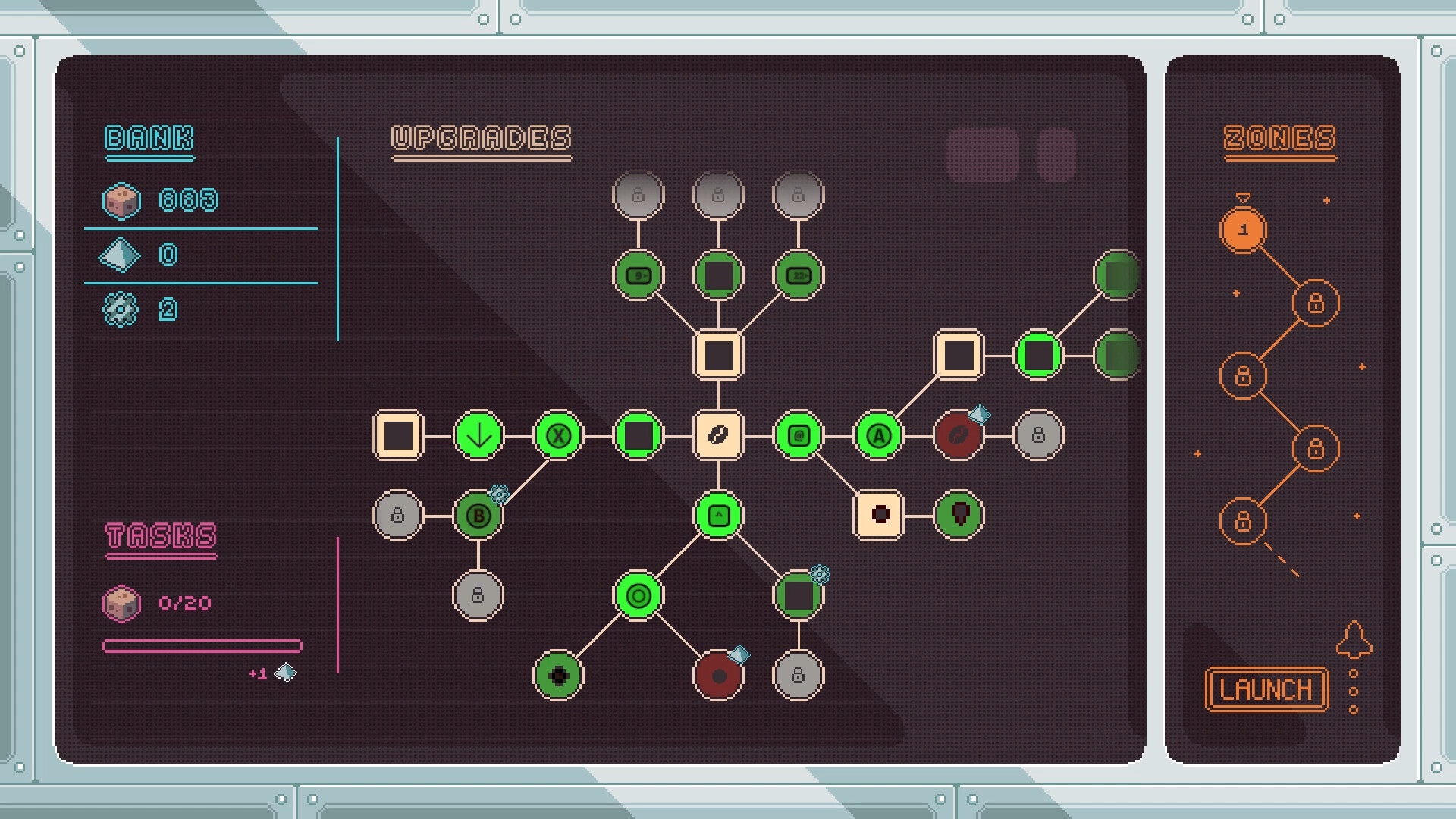
Task: Select the 9+ battery upgrade node
Action: [x=639, y=275]
